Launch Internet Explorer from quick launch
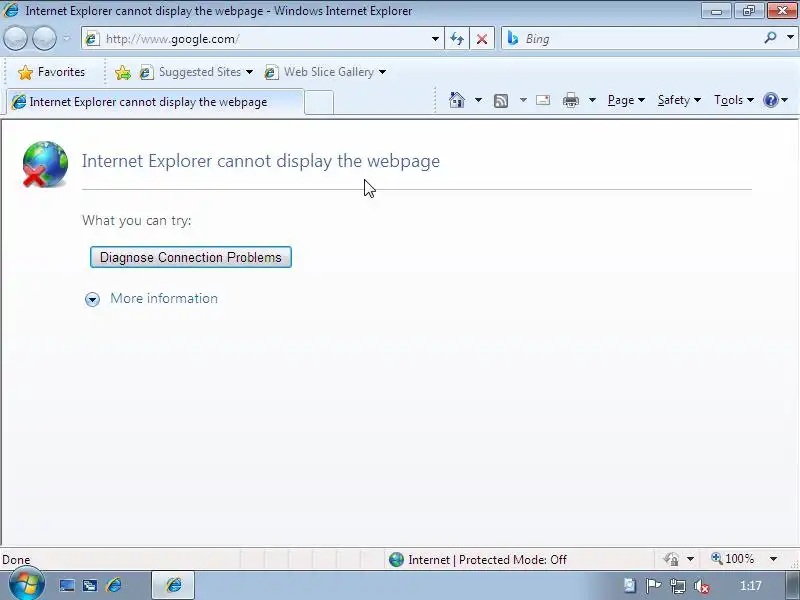The image size is (800, 600). pos(114,585)
